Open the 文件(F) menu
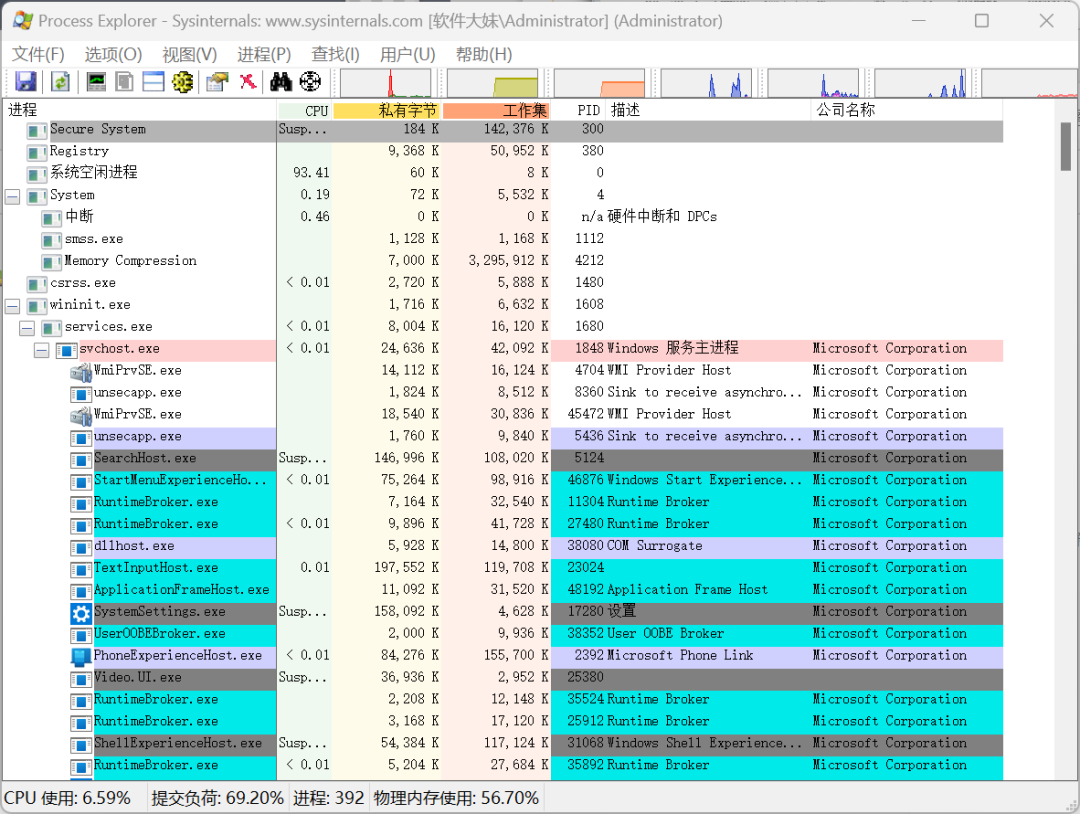This screenshot has height=814, width=1080. point(38,54)
